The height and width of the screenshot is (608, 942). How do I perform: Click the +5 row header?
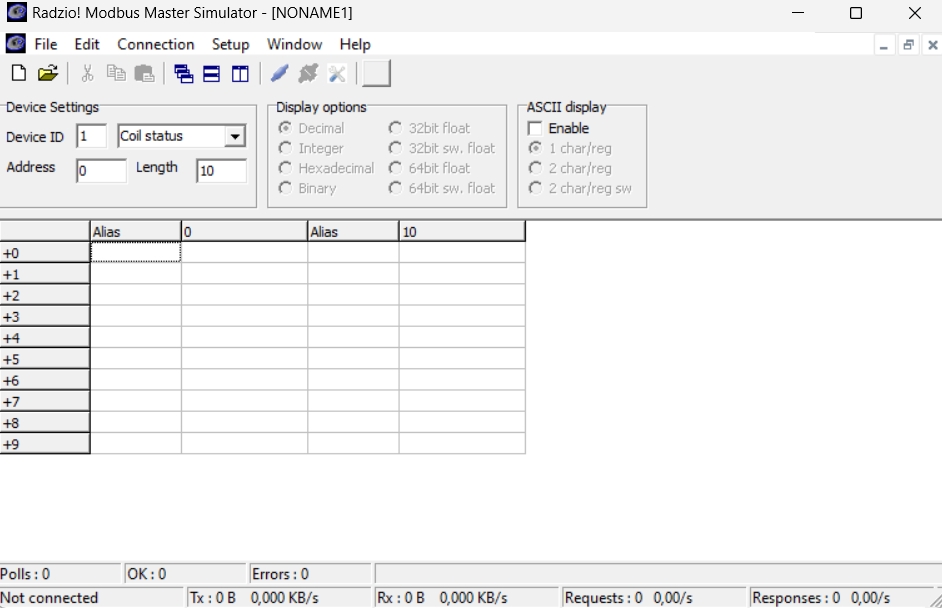45,359
